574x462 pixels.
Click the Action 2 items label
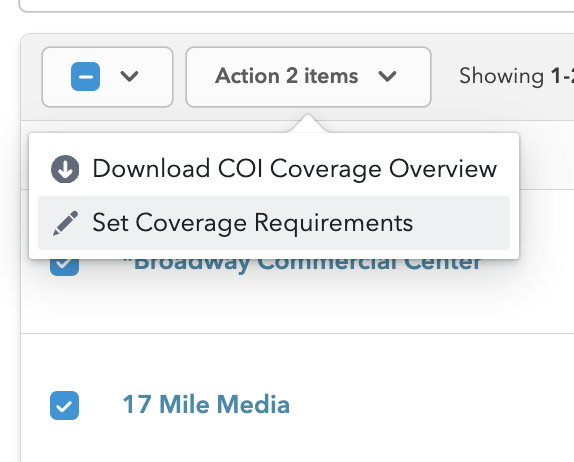tap(287, 76)
